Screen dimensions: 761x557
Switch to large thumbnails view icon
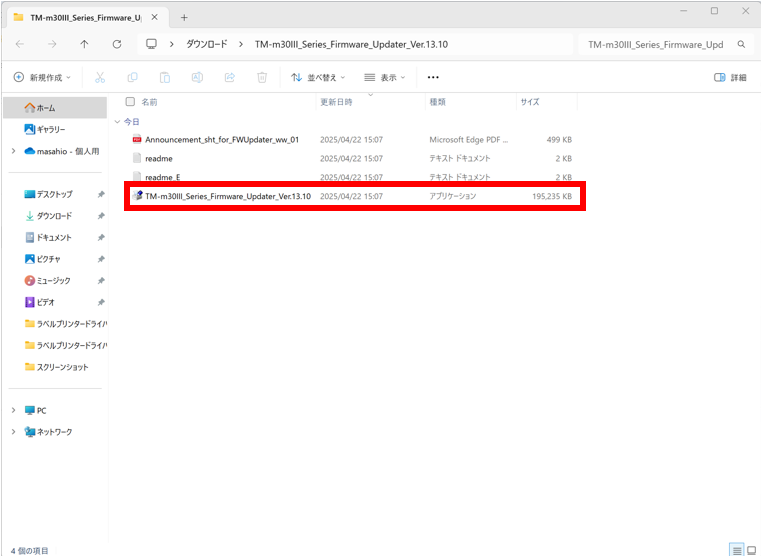752,550
